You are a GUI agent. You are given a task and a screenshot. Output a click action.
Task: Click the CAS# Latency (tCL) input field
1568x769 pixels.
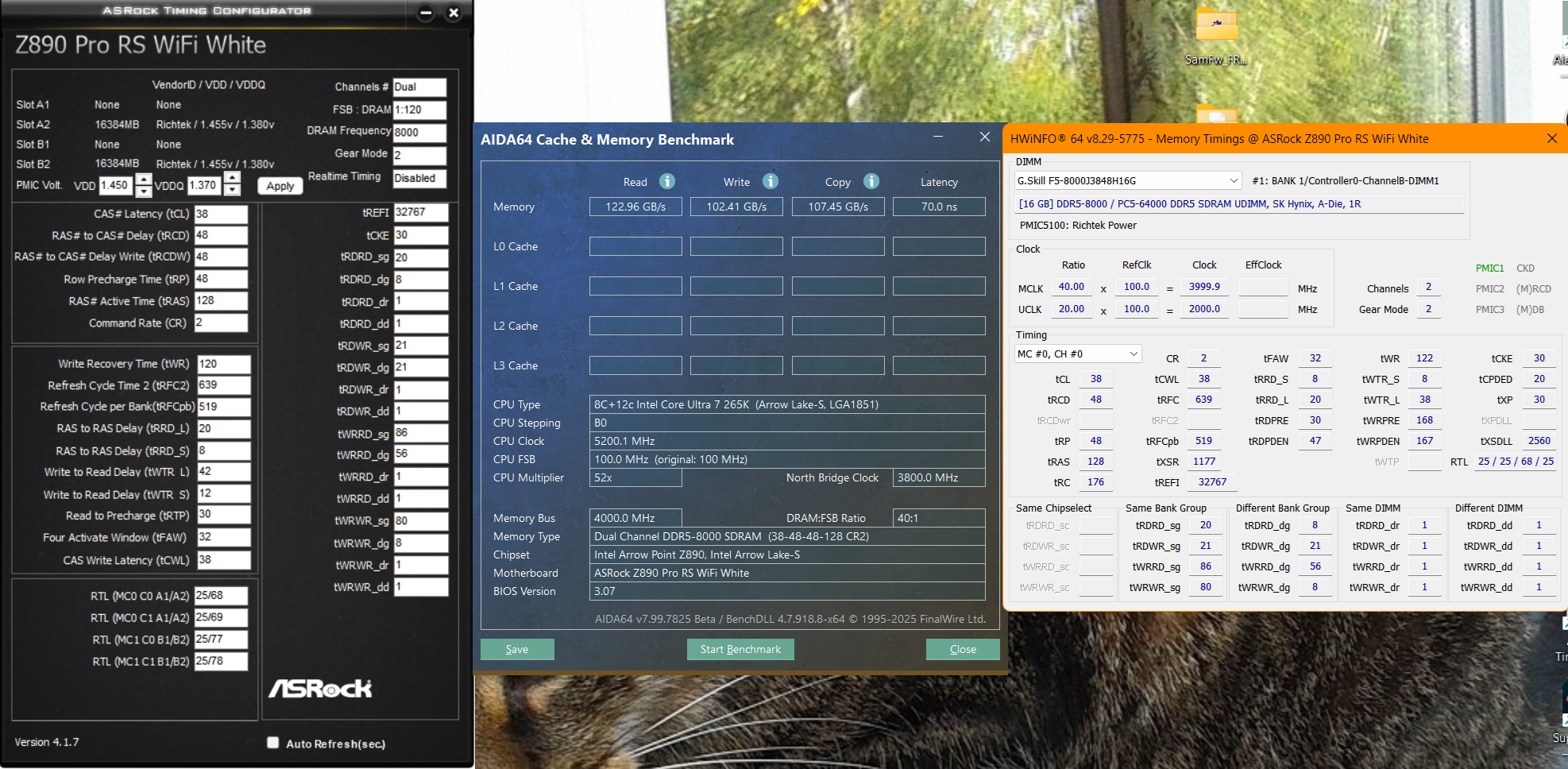[221, 214]
